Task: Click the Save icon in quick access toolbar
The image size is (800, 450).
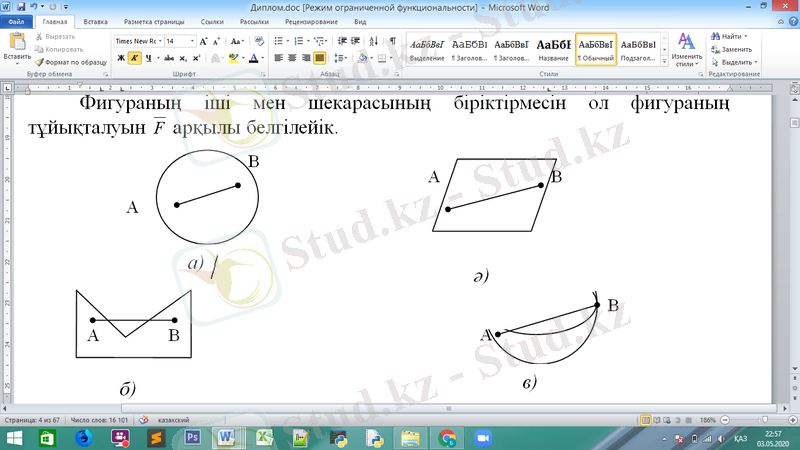Action: (x=21, y=7)
